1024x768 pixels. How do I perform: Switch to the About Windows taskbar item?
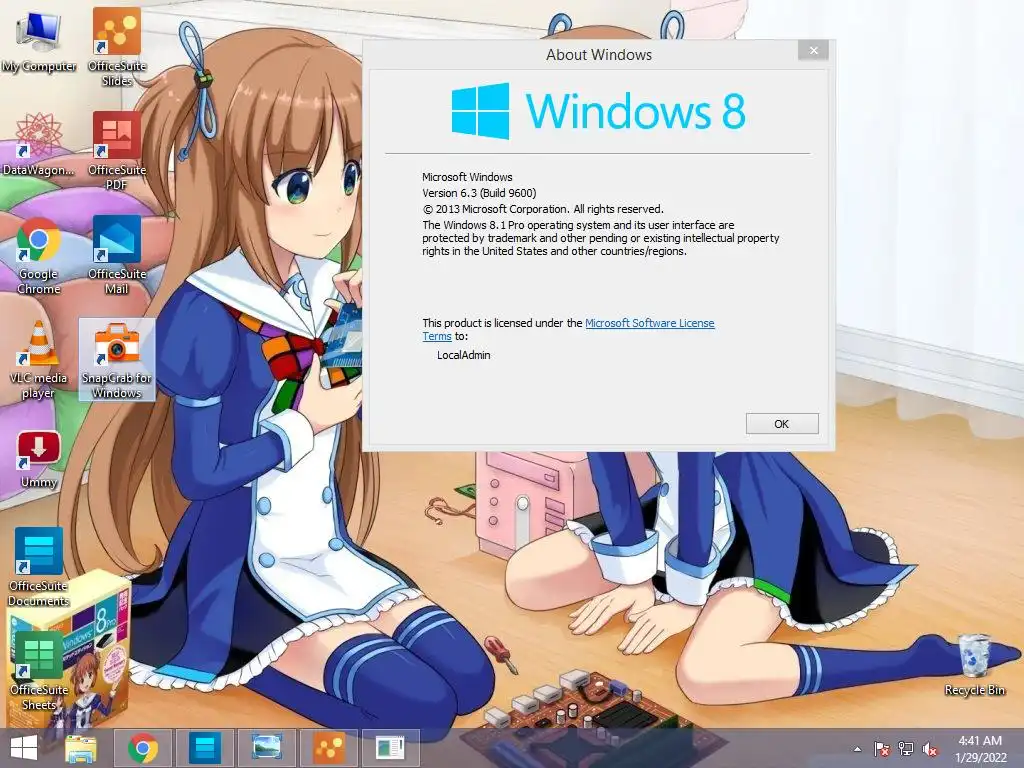(x=391, y=748)
